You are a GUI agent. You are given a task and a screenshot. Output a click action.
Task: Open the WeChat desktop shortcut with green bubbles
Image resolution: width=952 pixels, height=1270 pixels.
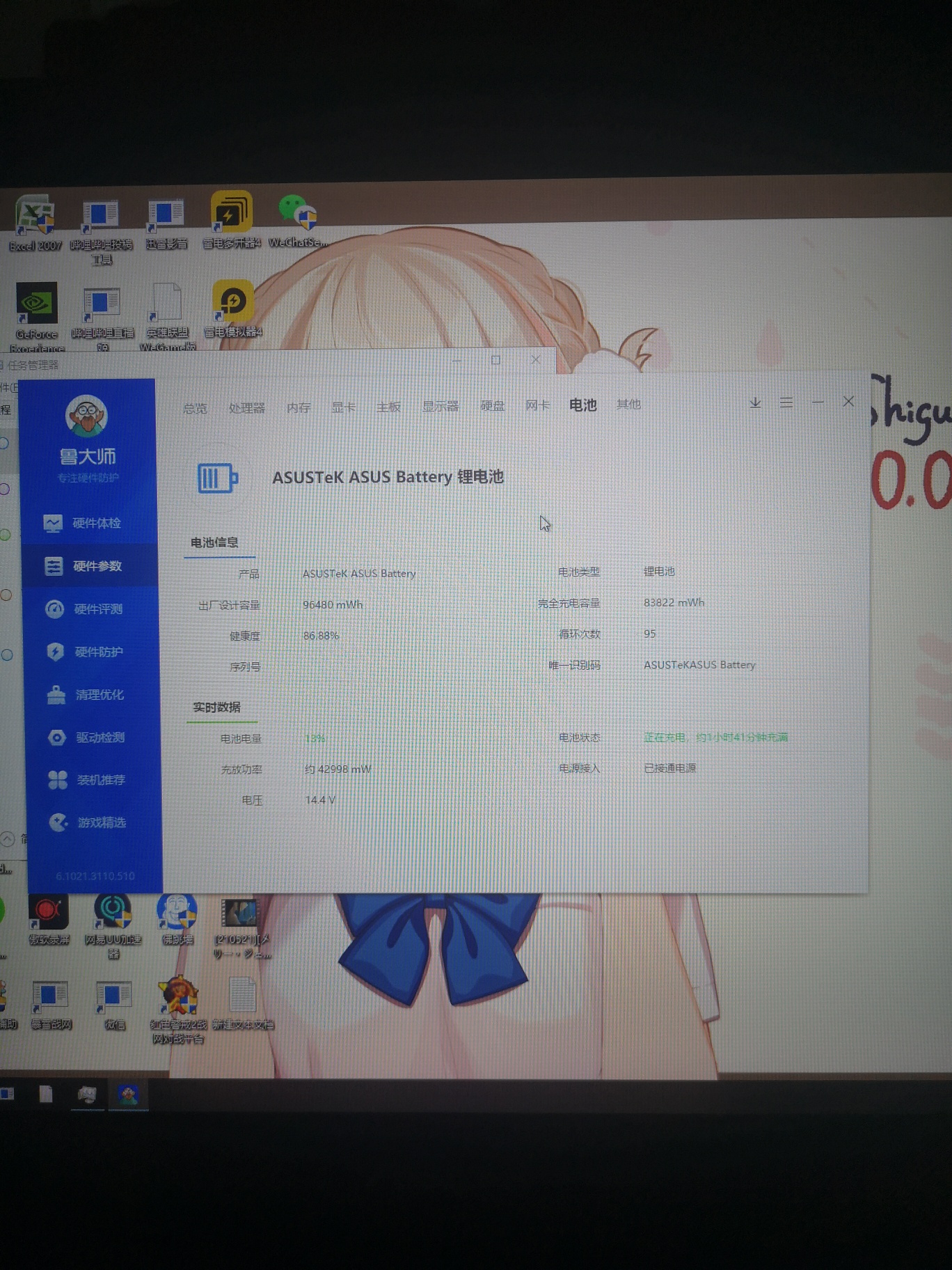pyautogui.click(x=297, y=221)
